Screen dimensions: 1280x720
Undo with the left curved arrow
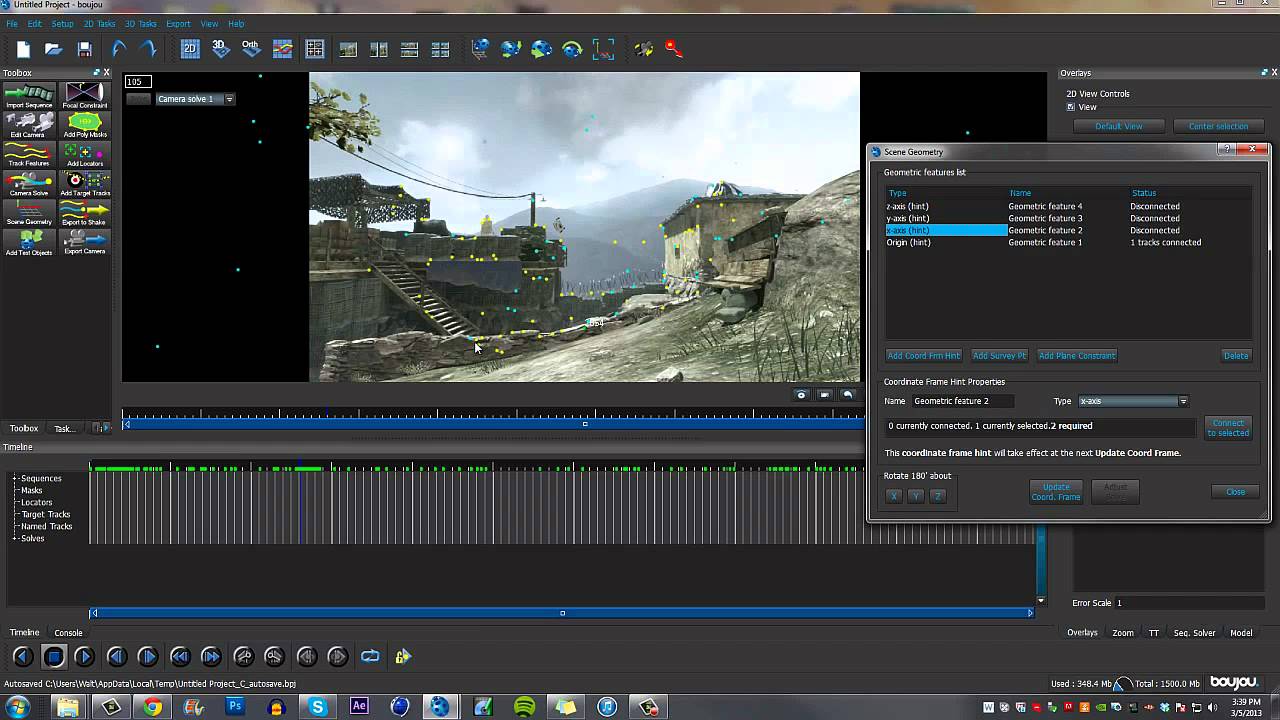click(x=118, y=48)
